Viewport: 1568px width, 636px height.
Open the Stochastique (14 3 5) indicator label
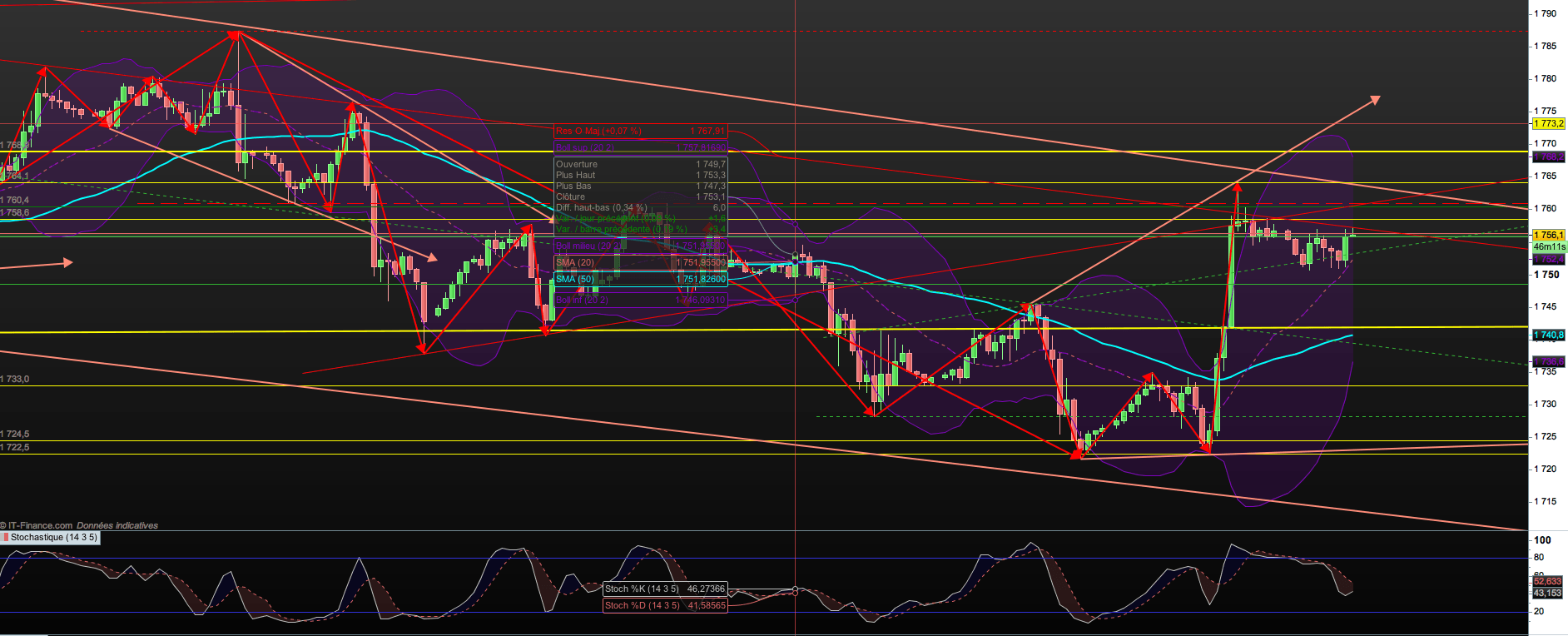click(x=54, y=538)
